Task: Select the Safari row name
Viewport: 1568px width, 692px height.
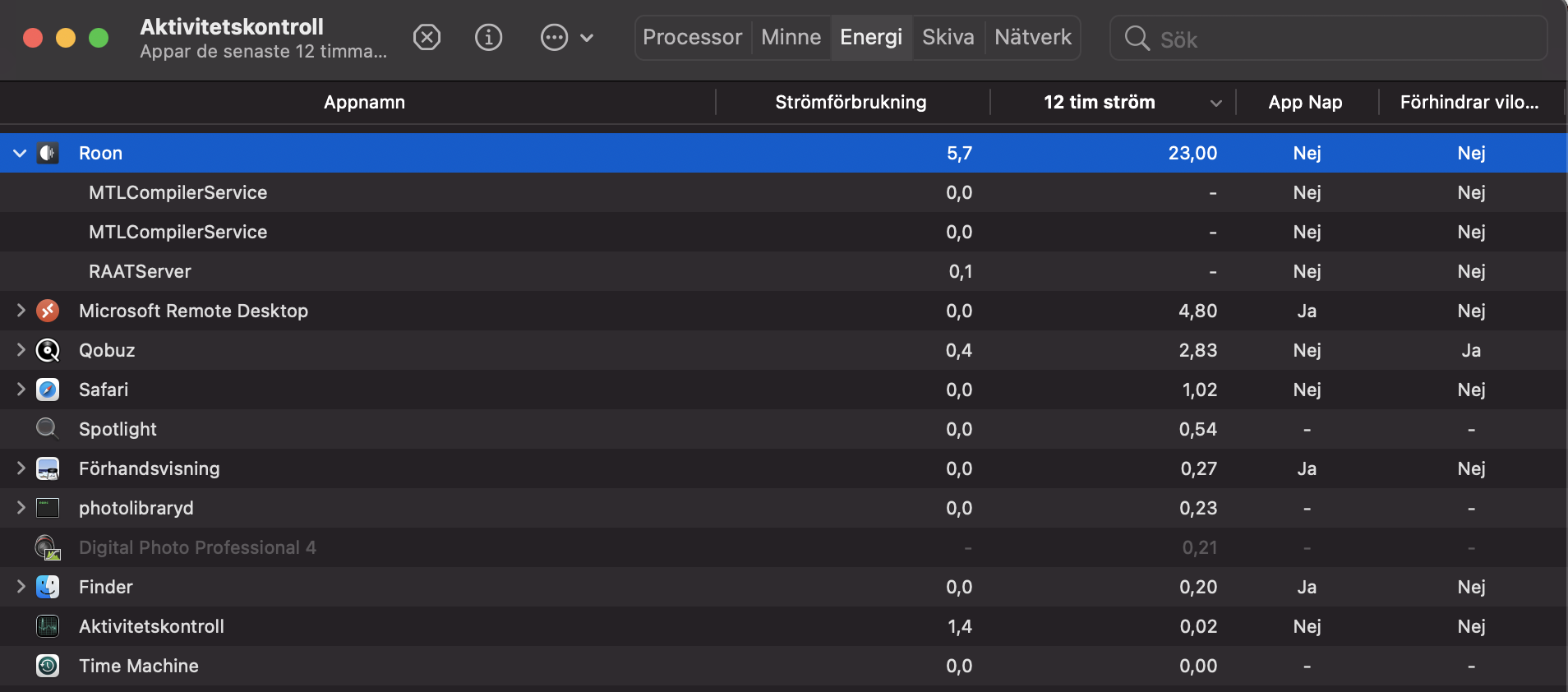Action: [x=104, y=390]
